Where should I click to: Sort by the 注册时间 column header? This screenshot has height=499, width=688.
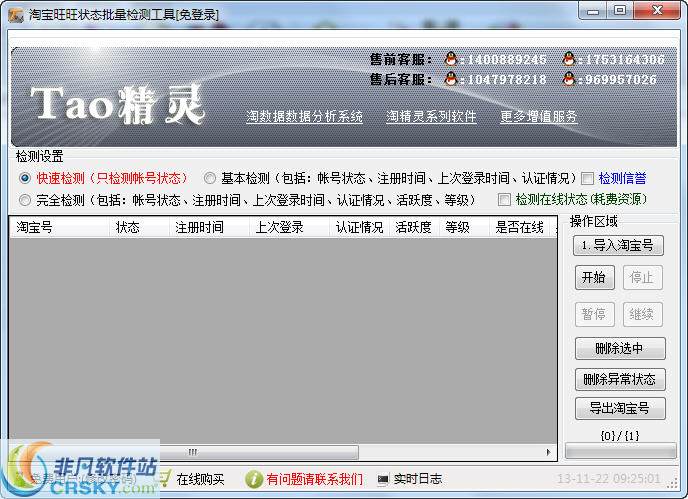click(209, 227)
